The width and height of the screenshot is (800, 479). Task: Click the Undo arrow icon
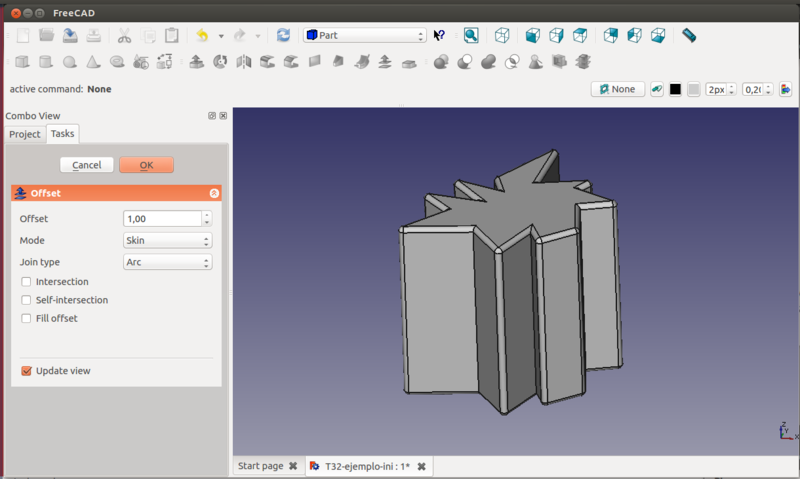click(x=202, y=35)
